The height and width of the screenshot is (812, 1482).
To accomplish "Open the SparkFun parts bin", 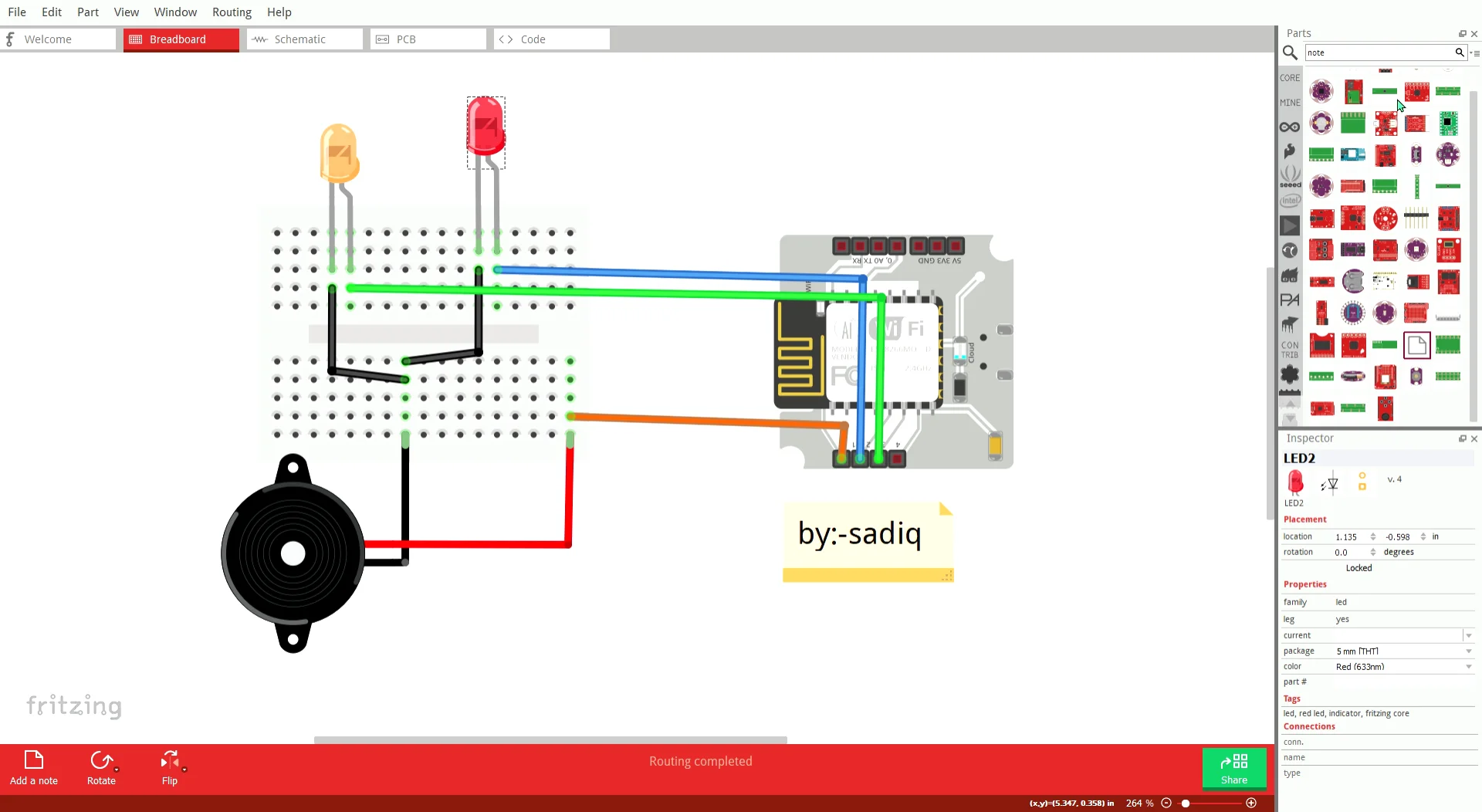I will tap(1290, 151).
